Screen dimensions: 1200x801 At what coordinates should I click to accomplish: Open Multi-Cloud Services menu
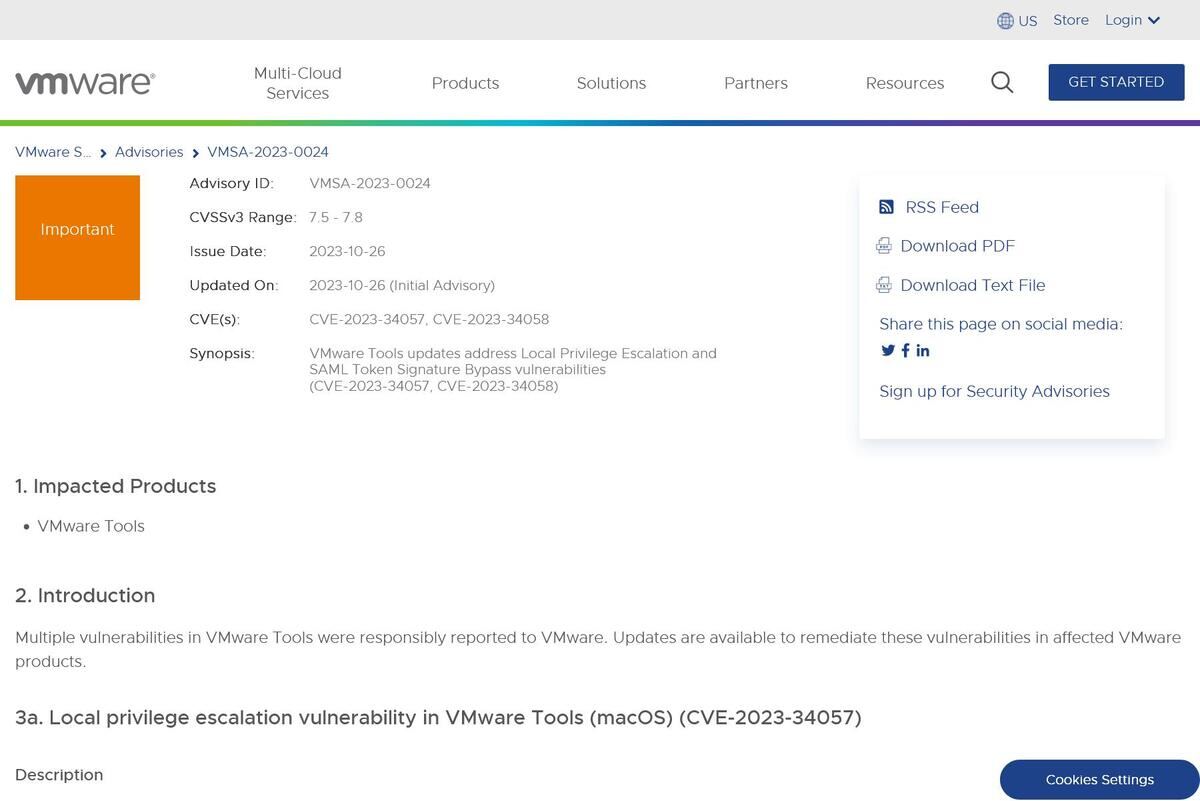click(298, 83)
